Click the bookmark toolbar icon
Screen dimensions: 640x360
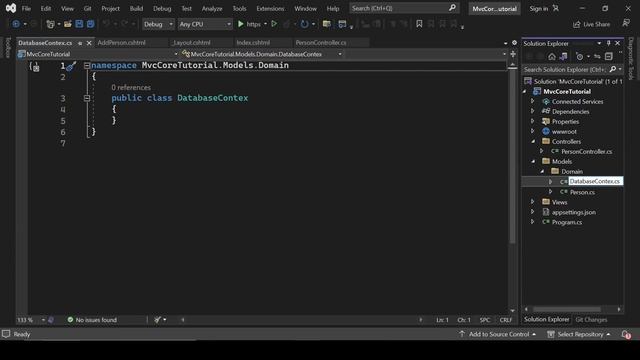[x=419, y=24]
